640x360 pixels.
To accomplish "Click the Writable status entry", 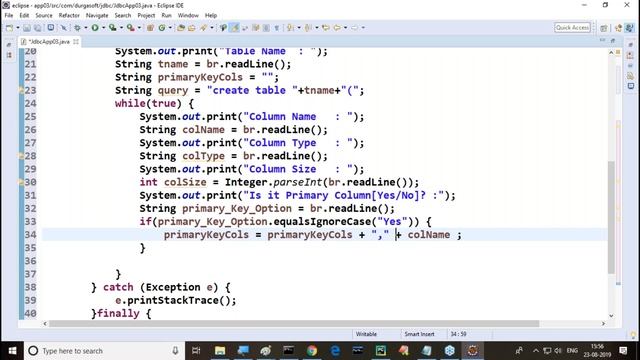I will coord(366,334).
